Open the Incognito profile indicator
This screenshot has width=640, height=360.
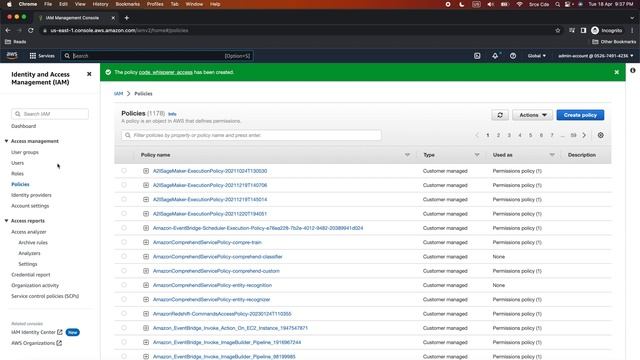click(x=607, y=30)
